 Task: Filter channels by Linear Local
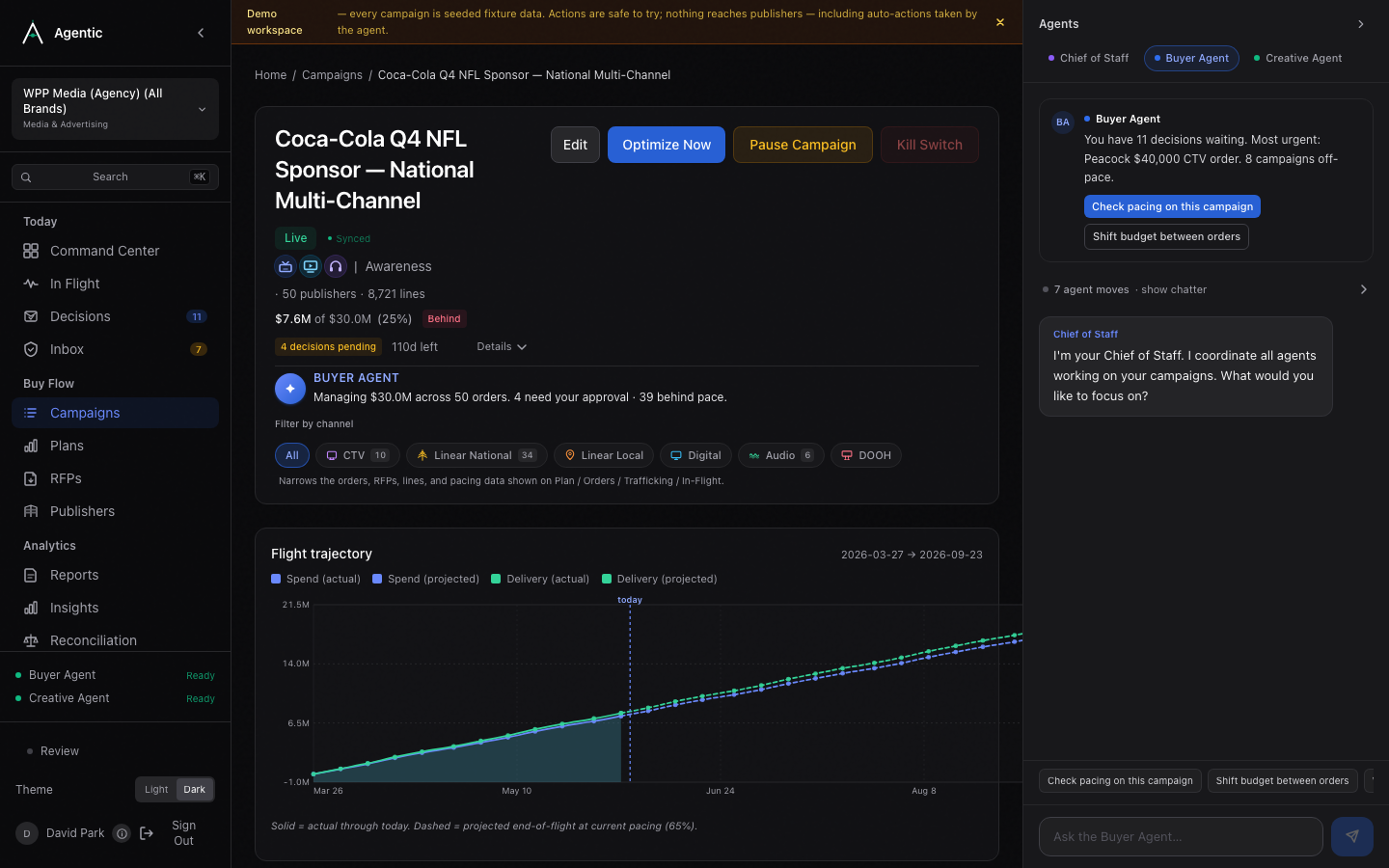(x=604, y=455)
